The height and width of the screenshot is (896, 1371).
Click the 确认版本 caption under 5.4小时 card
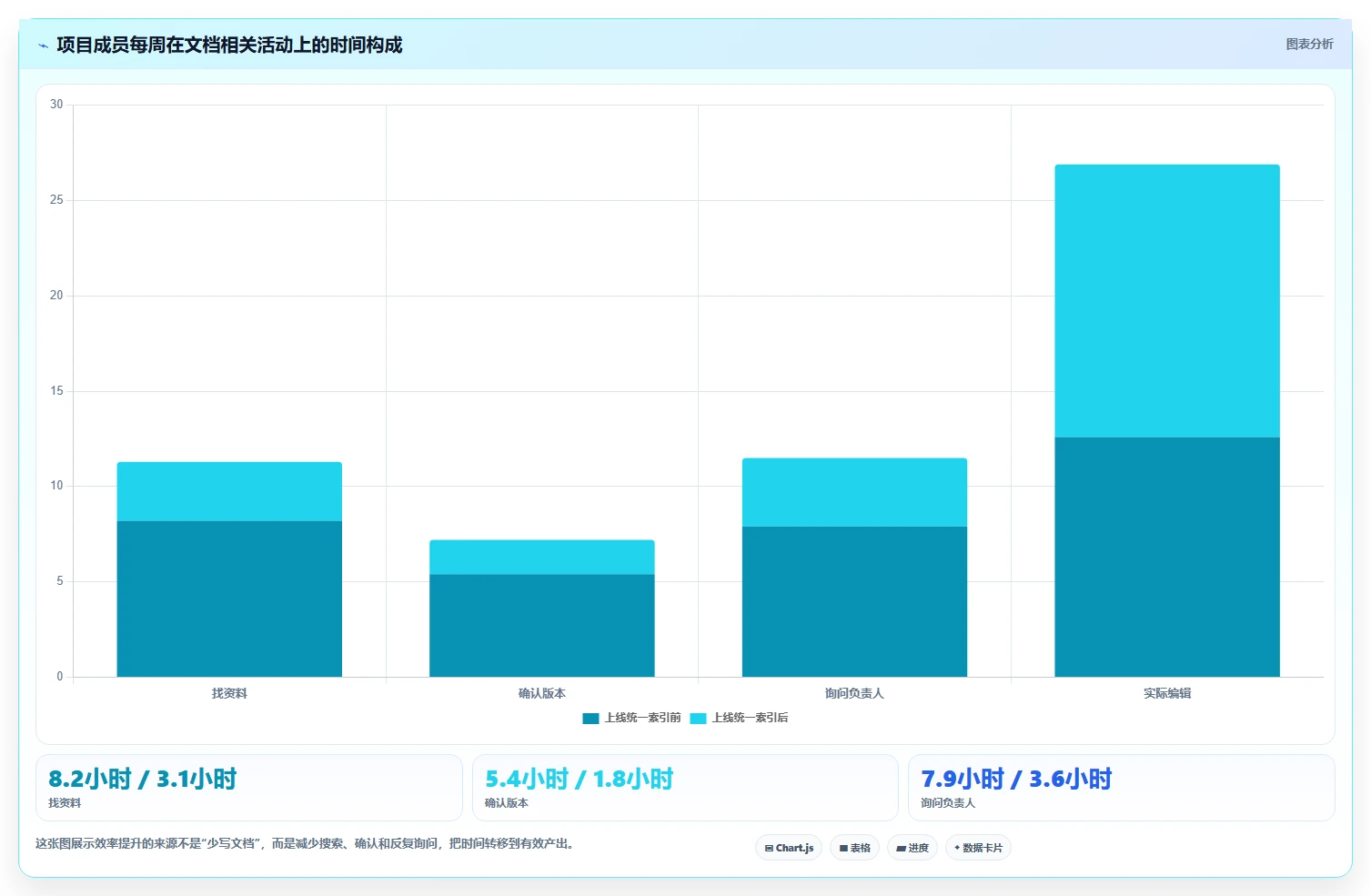point(507,803)
